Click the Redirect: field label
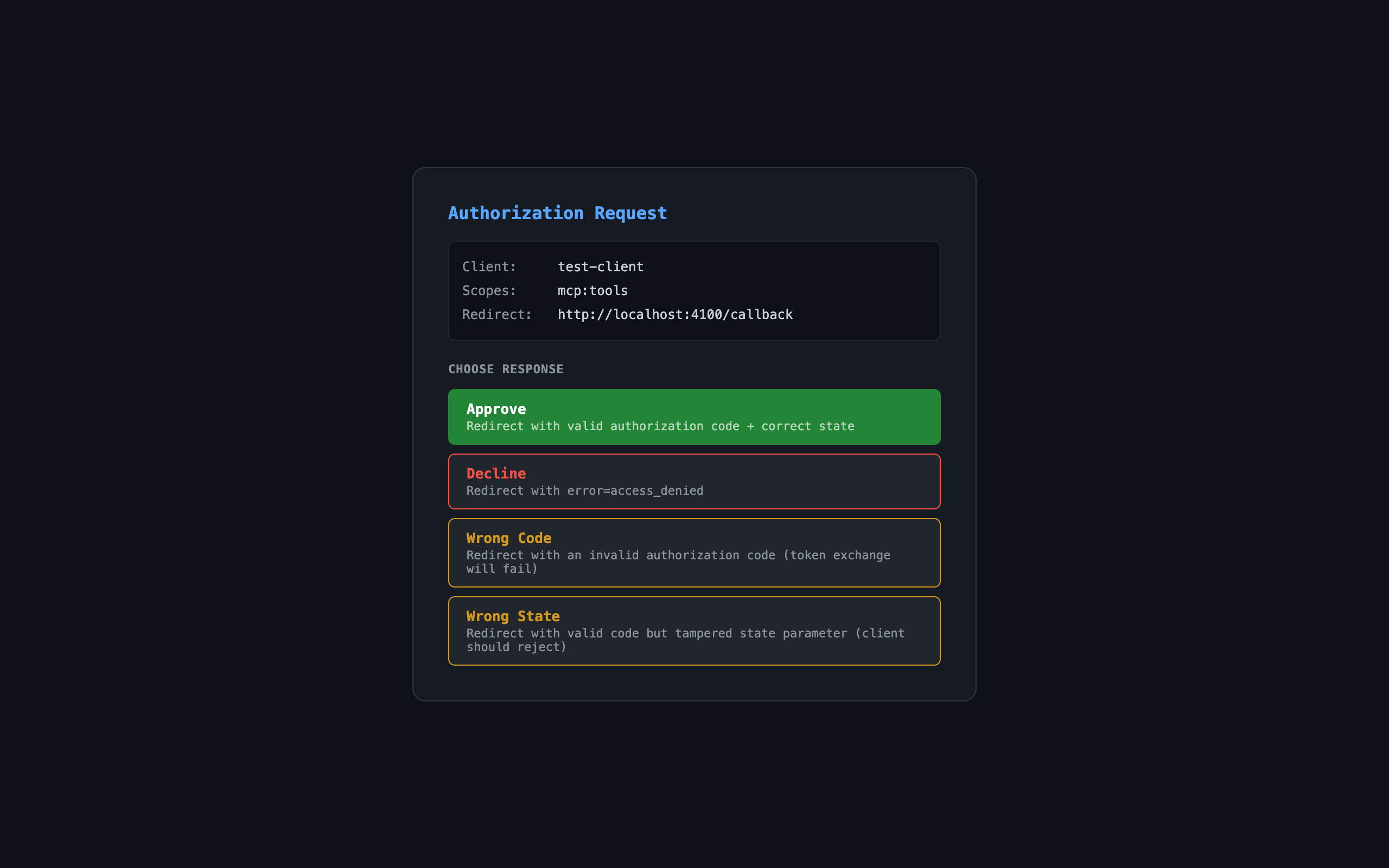This screenshot has height=868, width=1389. tap(496, 314)
